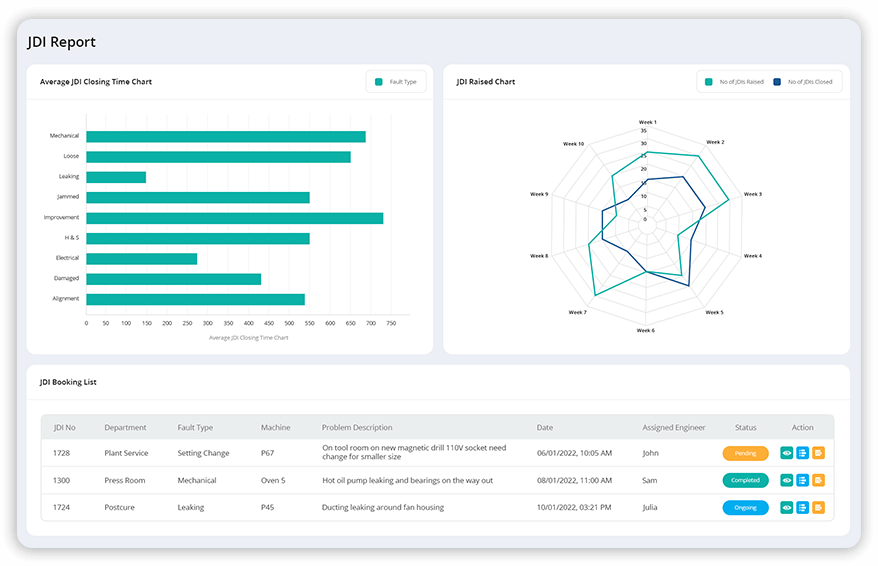The image size is (878, 566).
Task: Click the Improvement bar in the chart
Action: tap(234, 218)
